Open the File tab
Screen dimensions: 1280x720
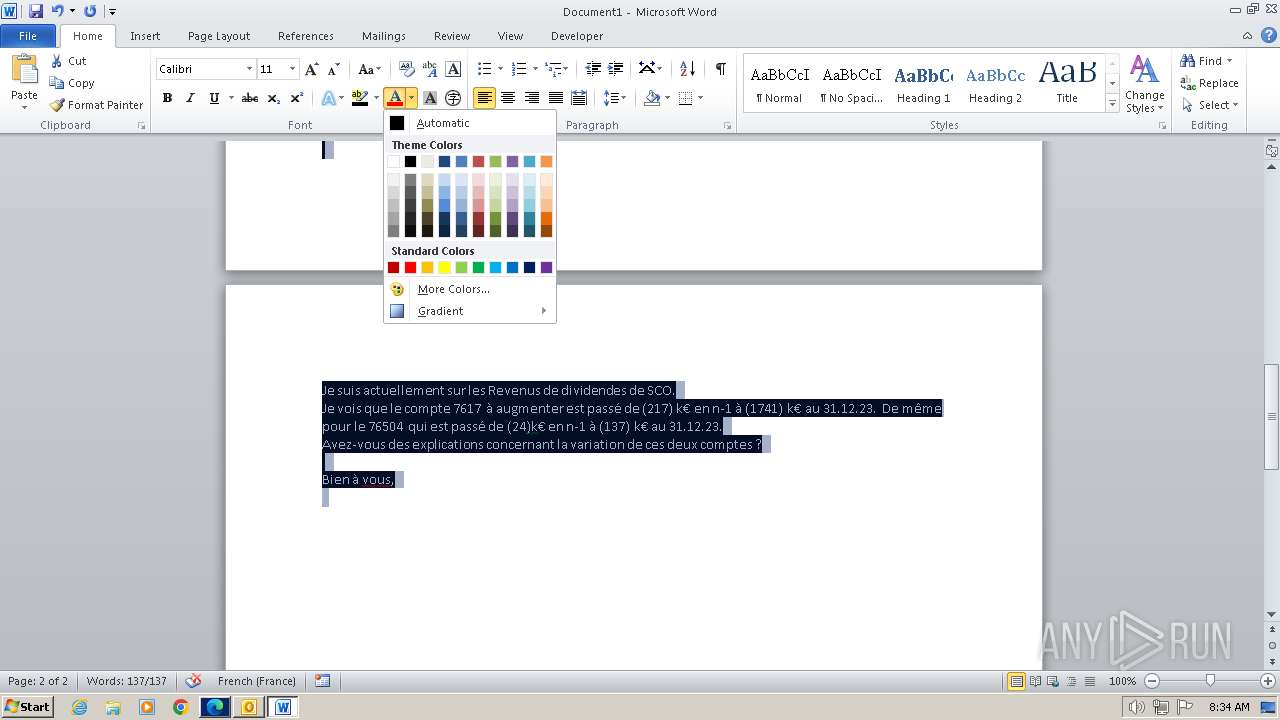pyautogui.click(x=28, y=36)
